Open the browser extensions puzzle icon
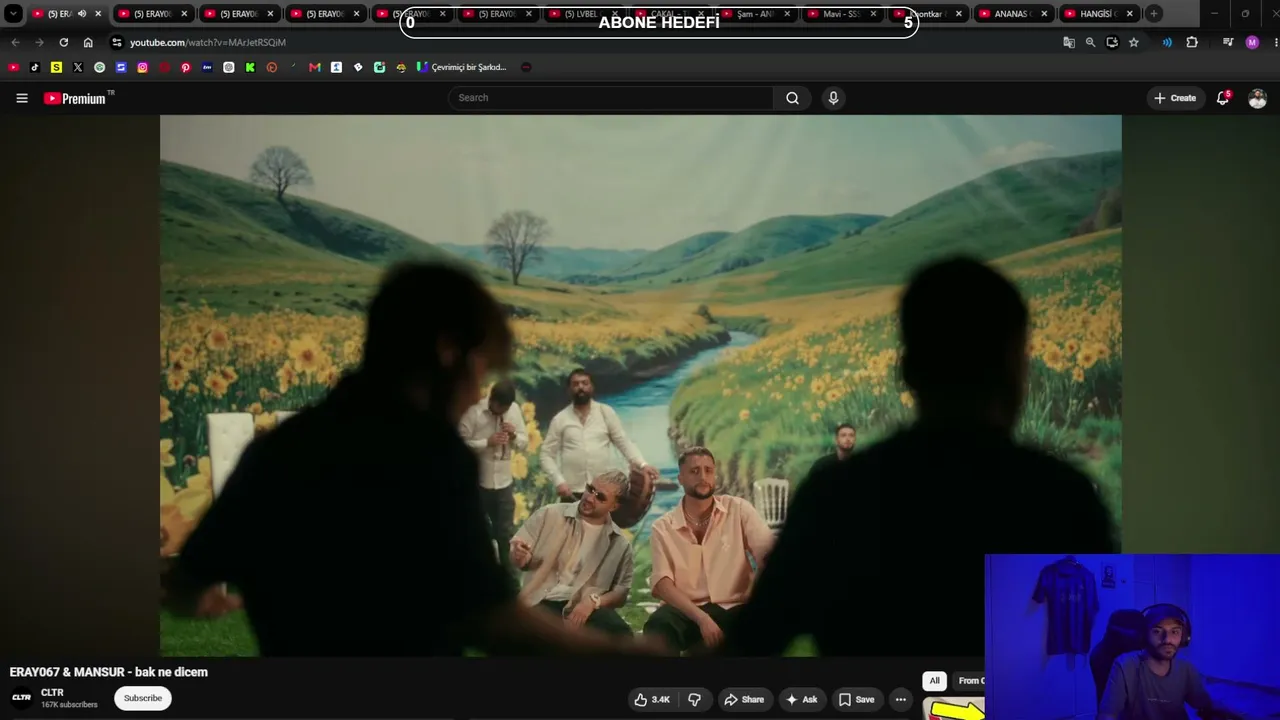The image size is (1280, 720). 1192,42
